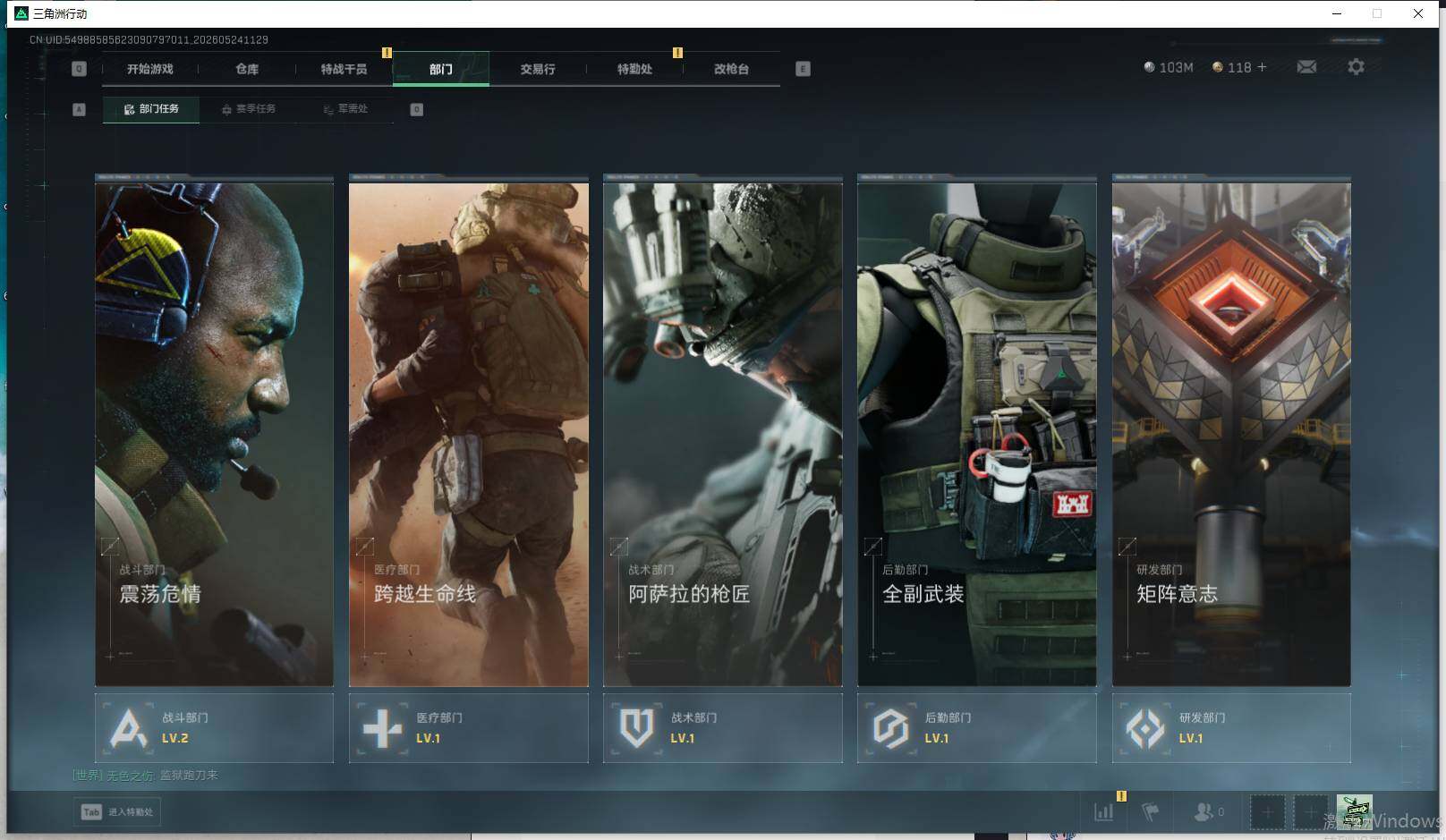
Task: Click the 后勤部门 LV.1 level panel
Action: click(977, 728)
